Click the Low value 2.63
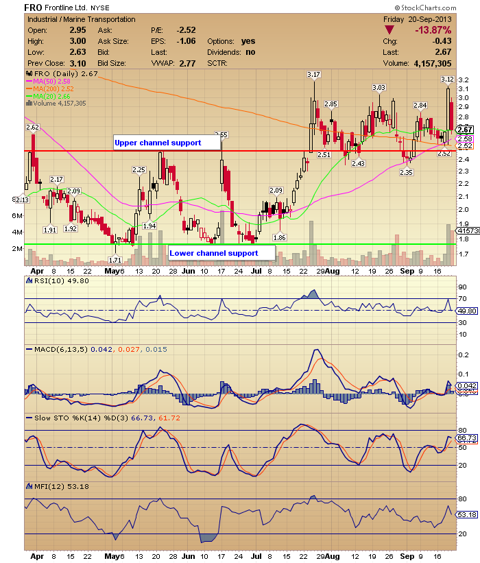 [78, 52]
